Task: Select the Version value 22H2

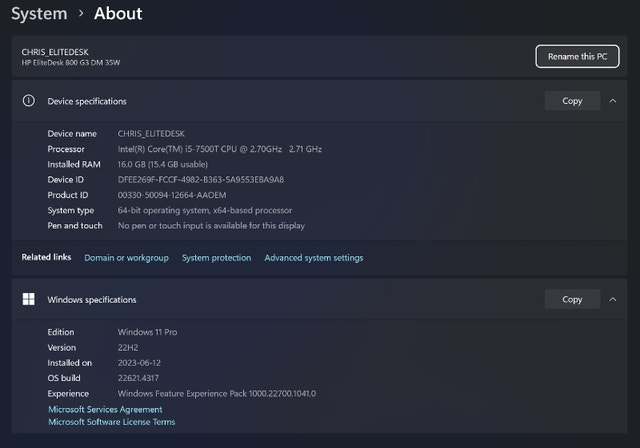Action: (x=128, y=348)
